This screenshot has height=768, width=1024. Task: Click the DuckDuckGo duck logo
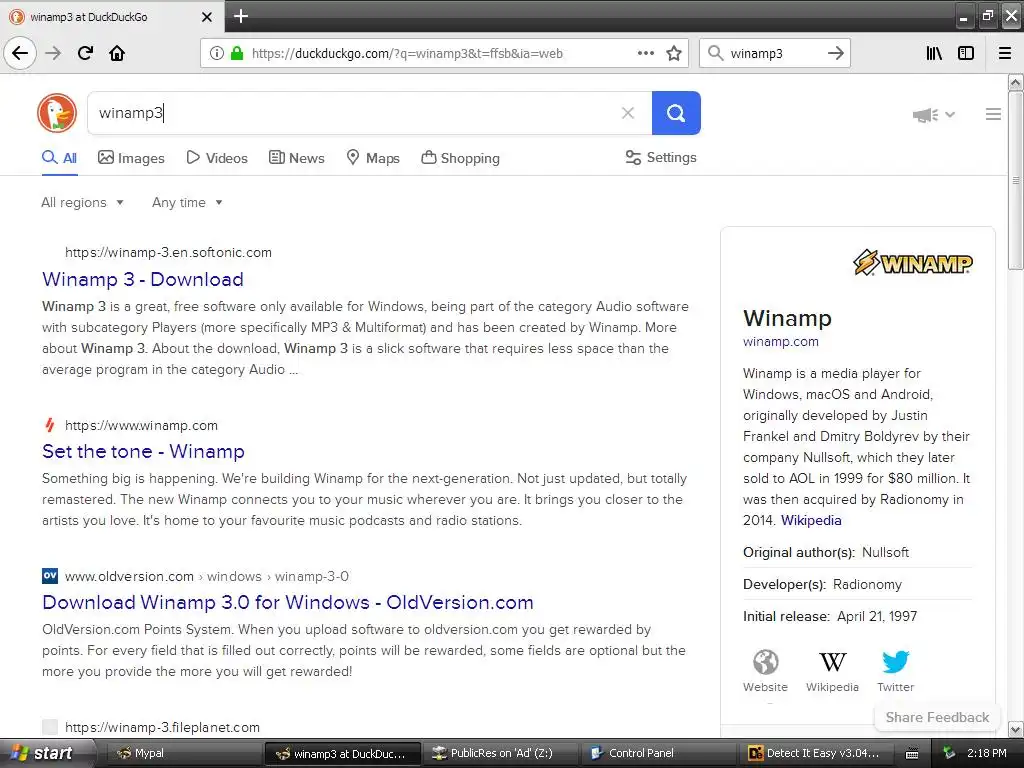(57, 112)
